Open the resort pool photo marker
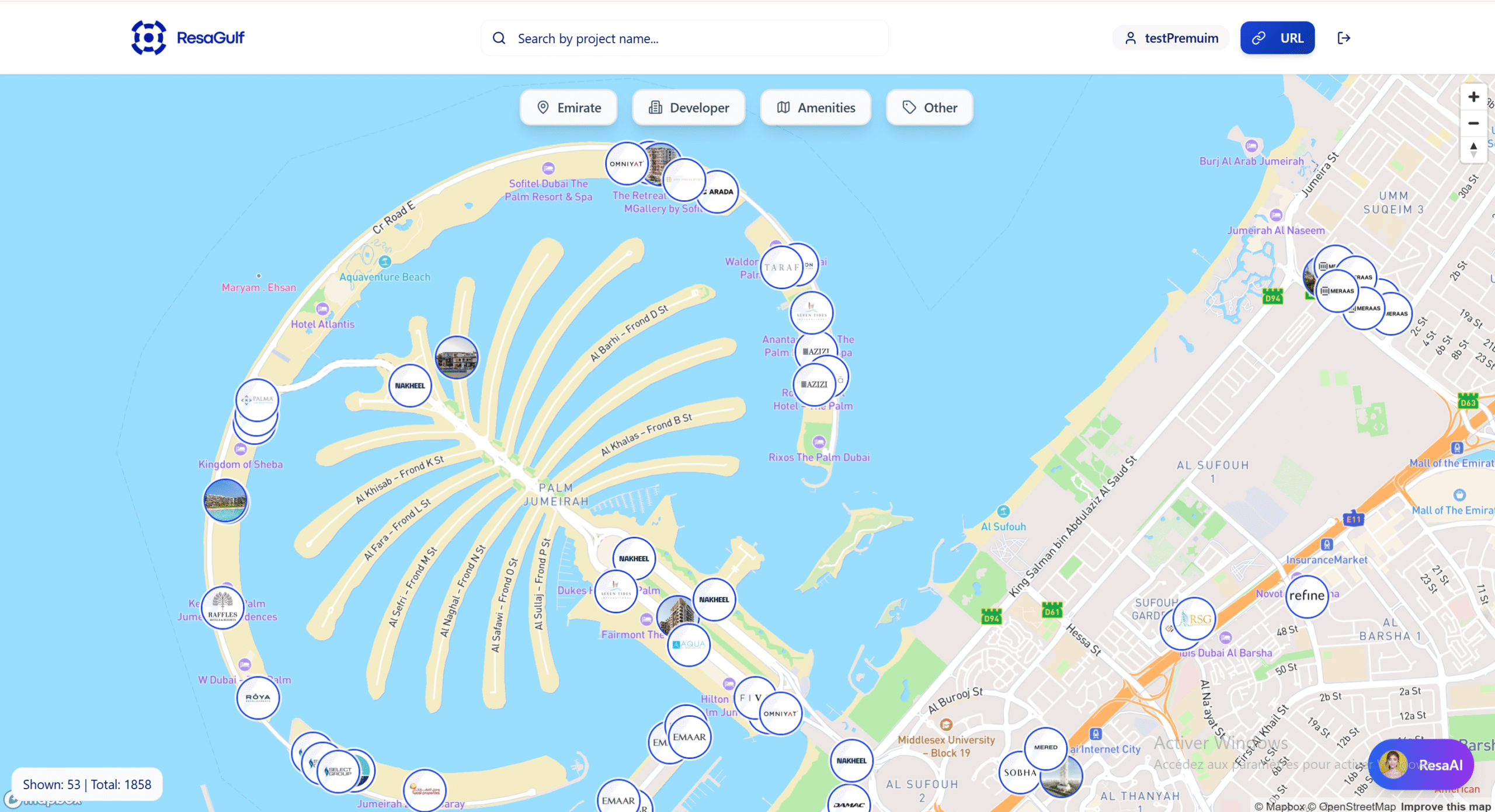Viewport: 1495px width, 812px height. pyautogui.click(x=225, y=501)
